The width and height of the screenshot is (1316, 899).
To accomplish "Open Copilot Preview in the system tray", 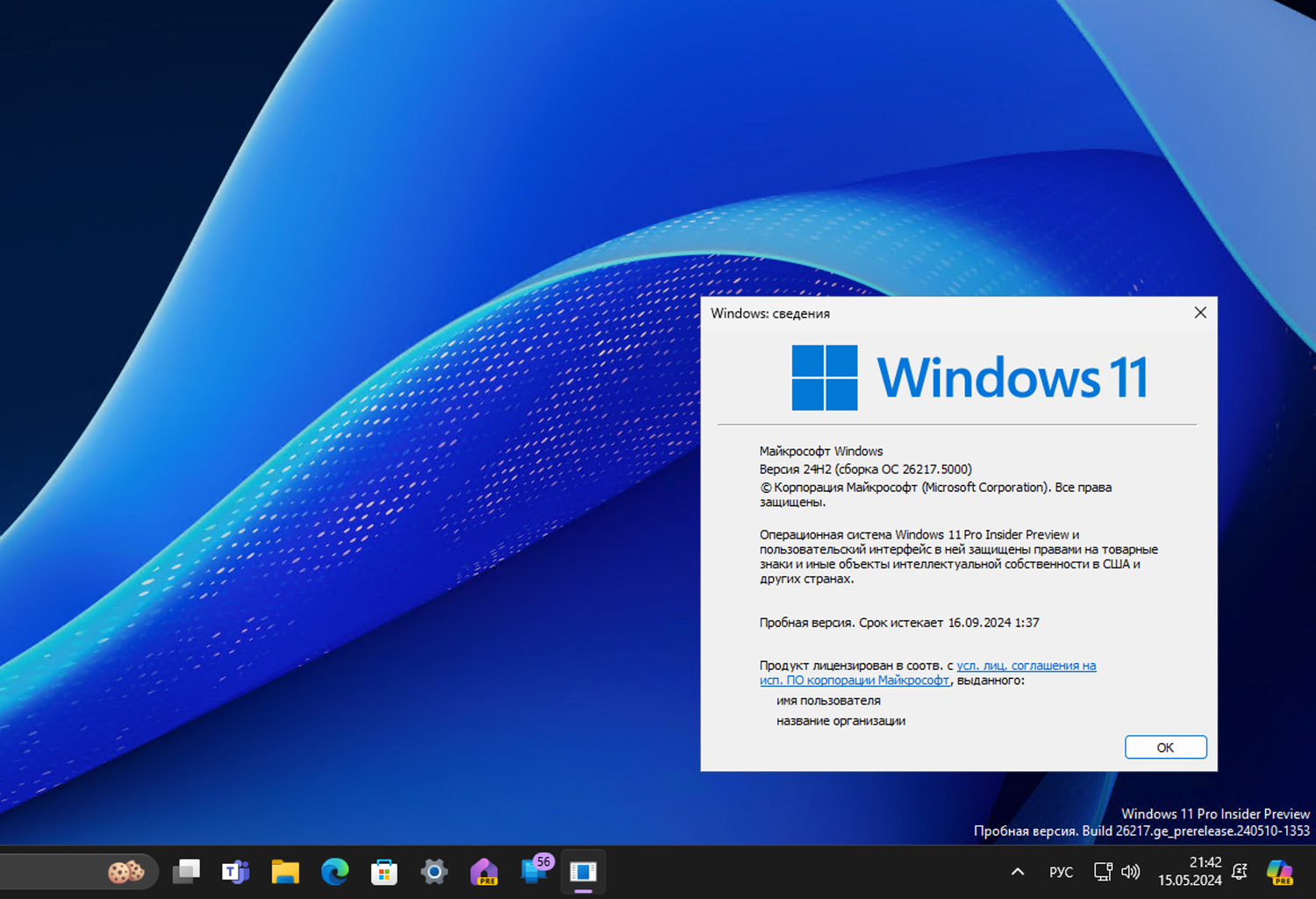I will tap(1278, 871).
